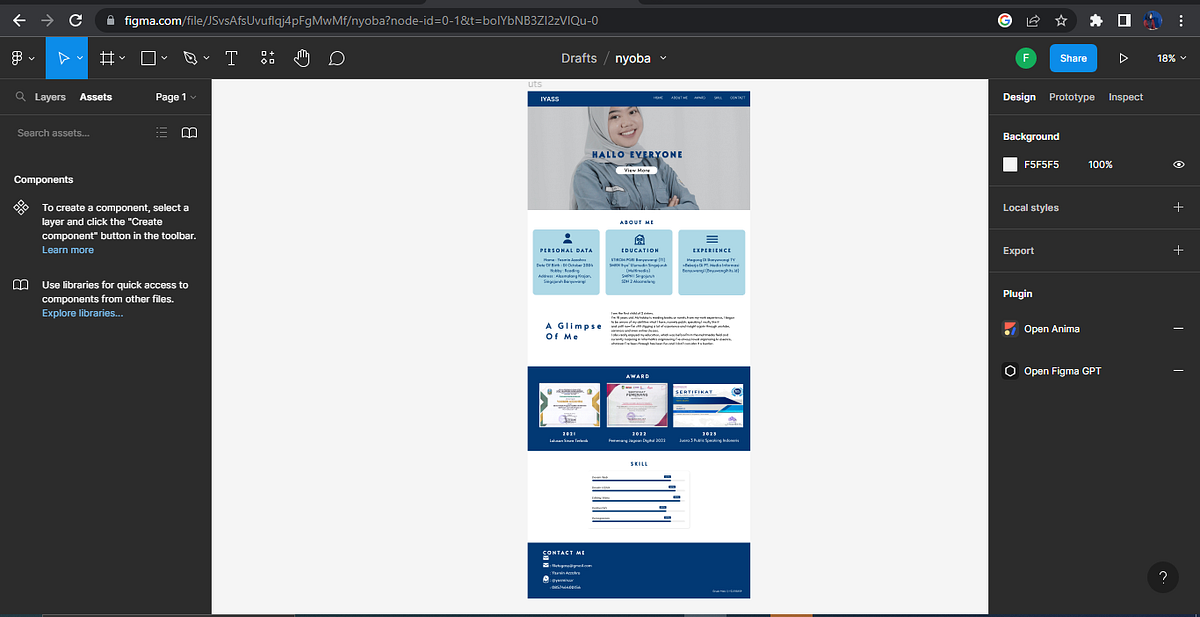This screenshot has height=617, width=1200.
Task: Toggle Background fill visibility eye icon
Action: [1178, 164]
